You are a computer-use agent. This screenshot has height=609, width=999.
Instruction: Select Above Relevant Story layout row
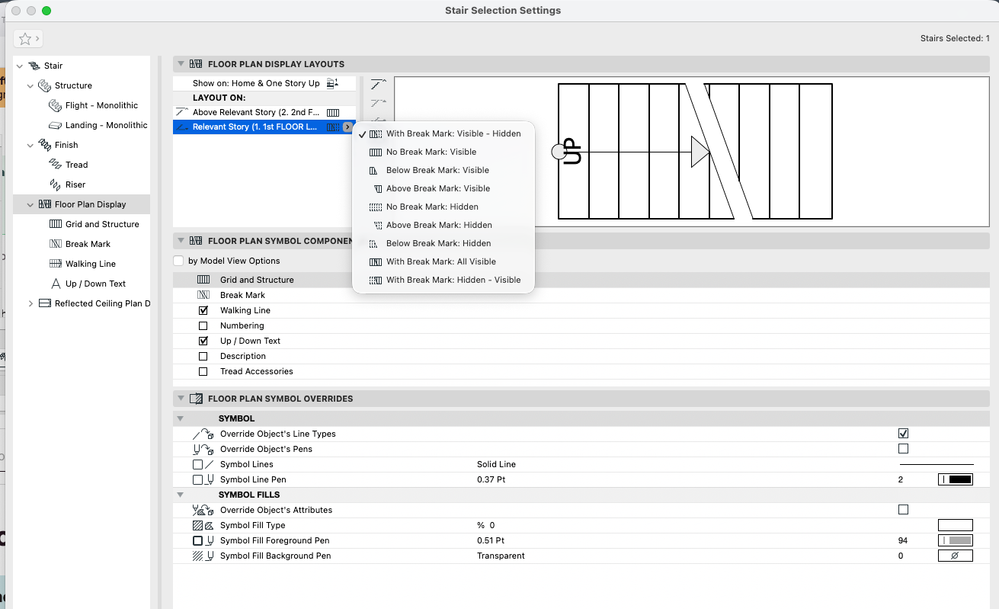pos(264,112)
